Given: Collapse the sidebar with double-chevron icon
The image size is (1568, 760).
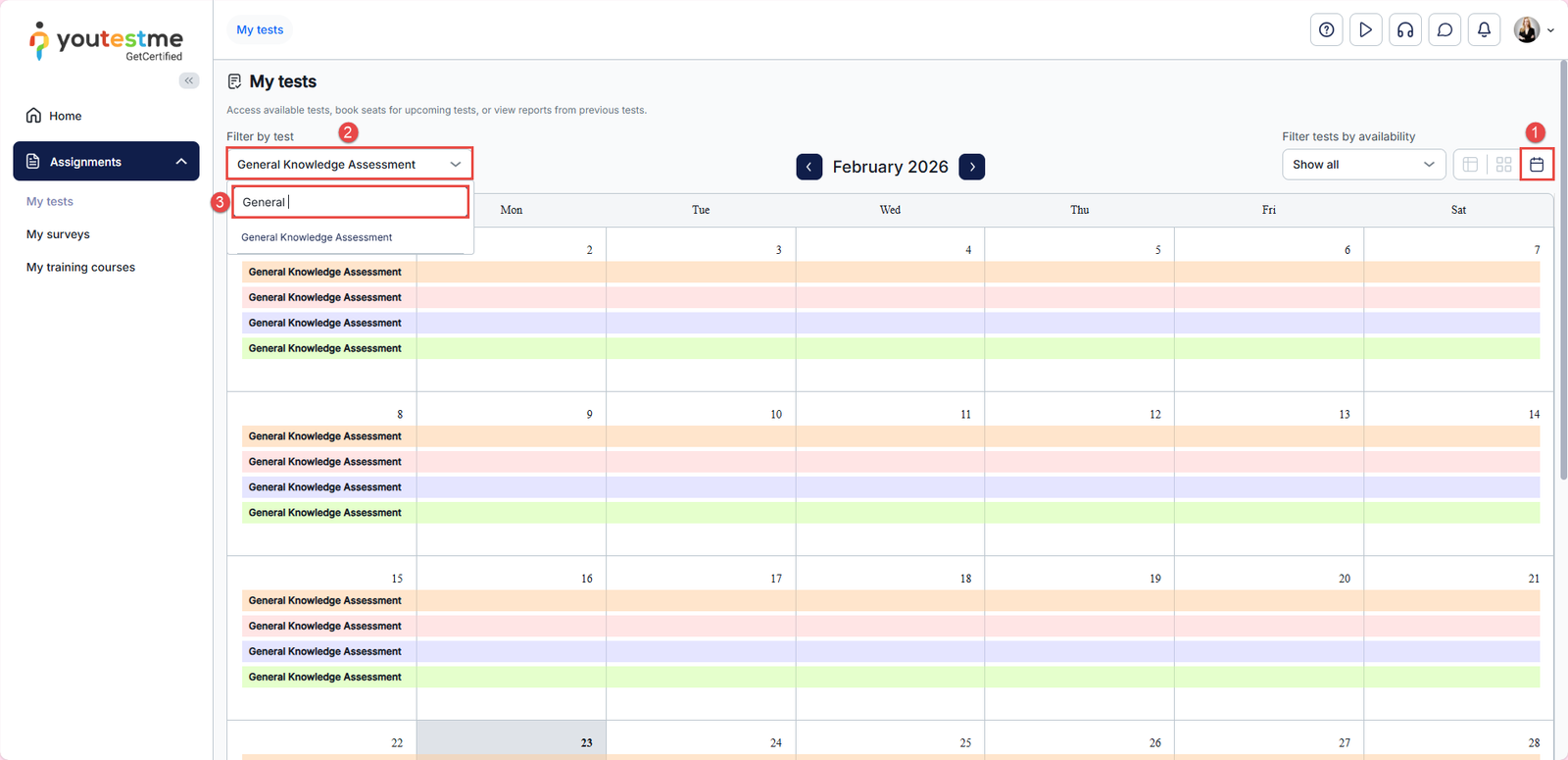Looking at the screenshot, I should 189,80.
